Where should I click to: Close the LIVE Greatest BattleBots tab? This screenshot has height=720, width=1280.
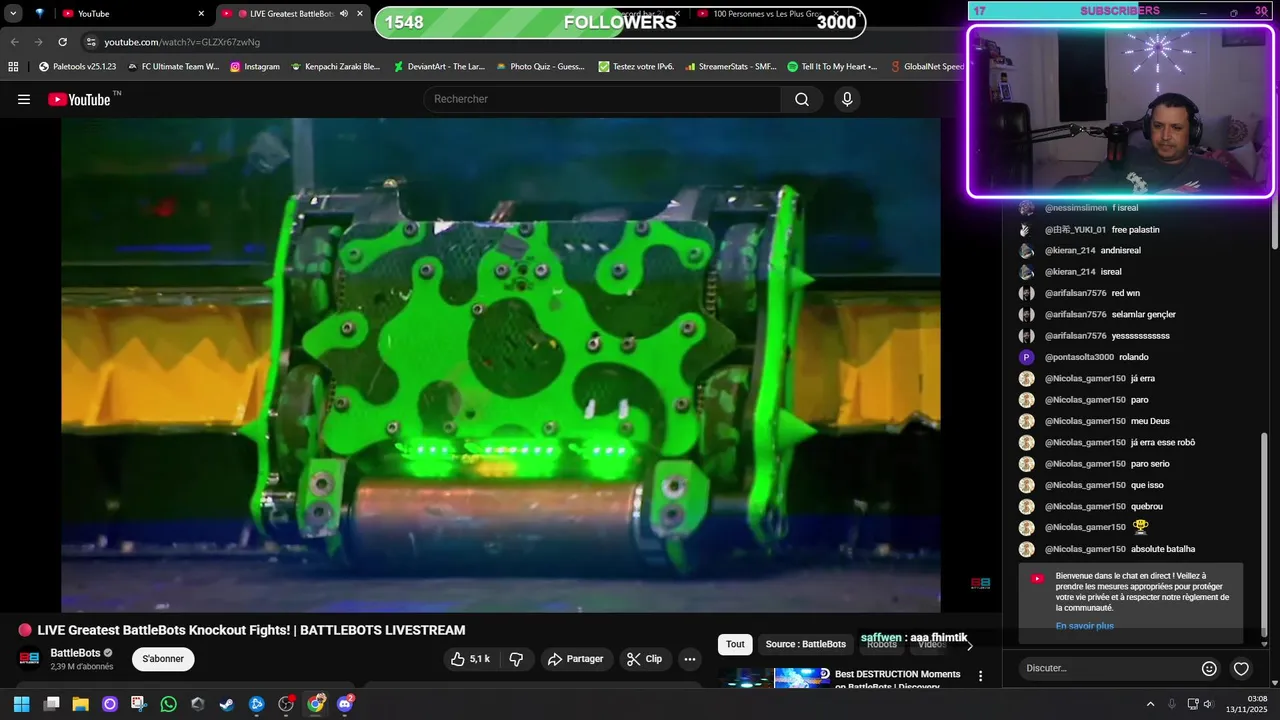(x=360, y=14)
